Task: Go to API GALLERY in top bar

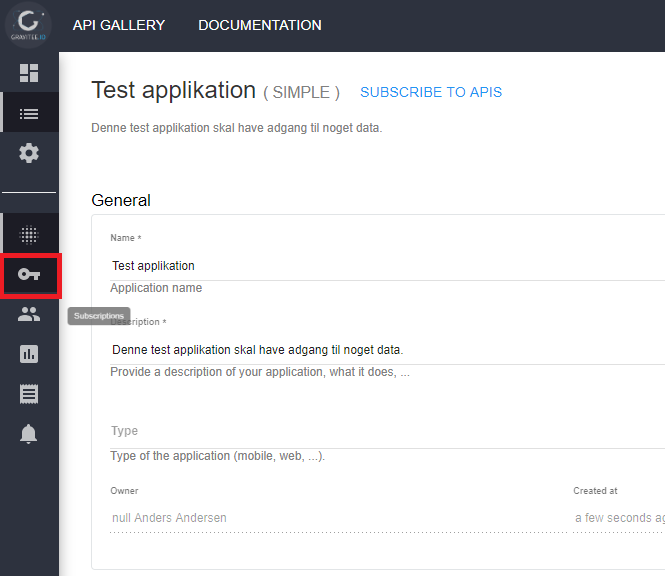Action: click(x=119, y=25)
